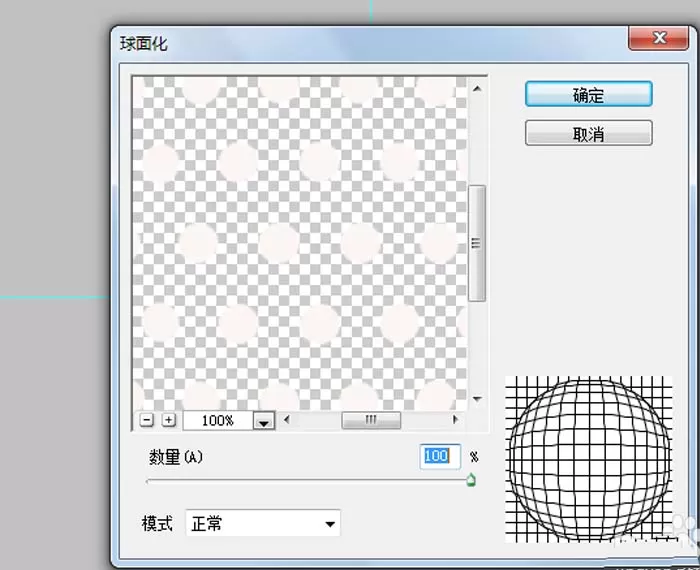Click preview vertical scrollbar up arrow
The height and width of the screenshot is (570, 700).
point(477,89)
